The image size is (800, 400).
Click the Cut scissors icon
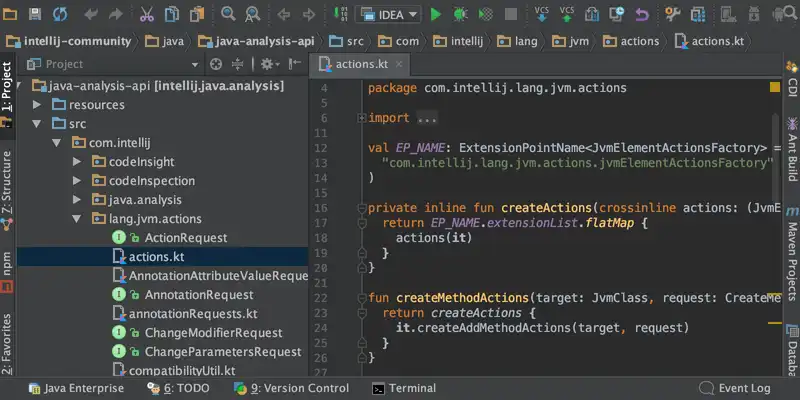[147, 14]
